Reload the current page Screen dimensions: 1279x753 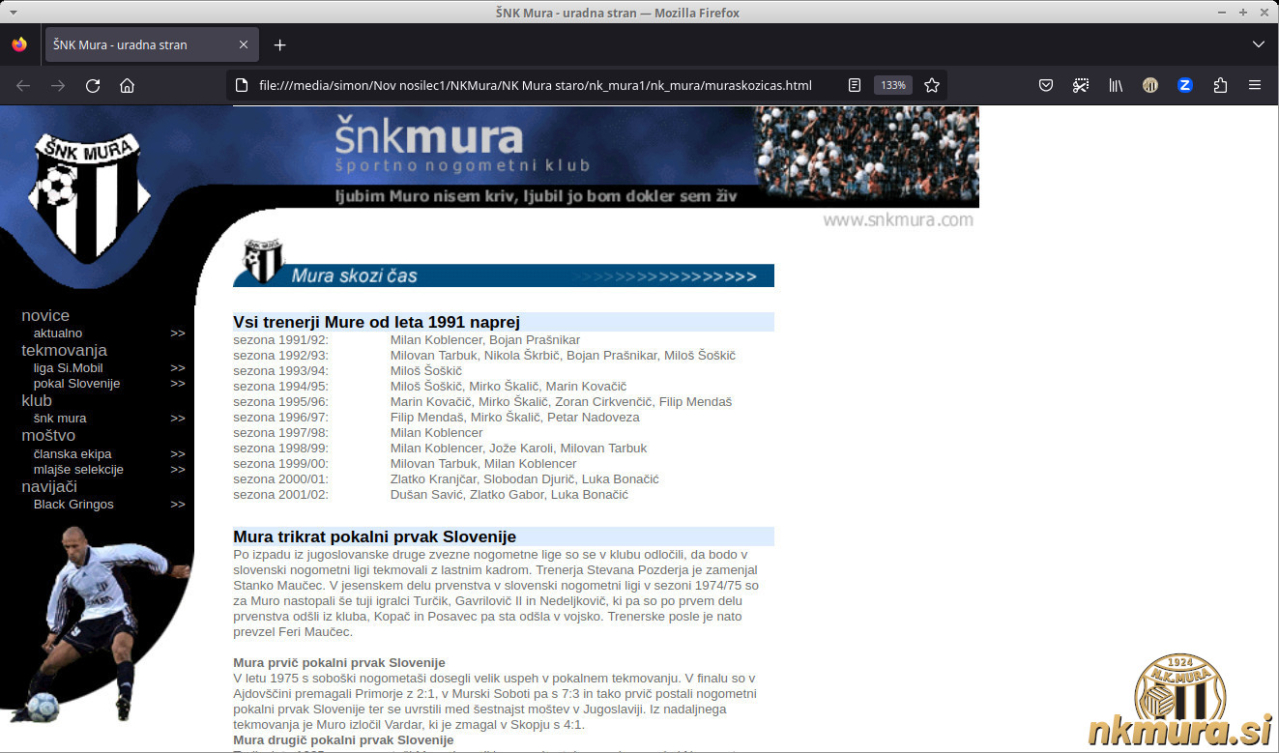tap(93, 86)
